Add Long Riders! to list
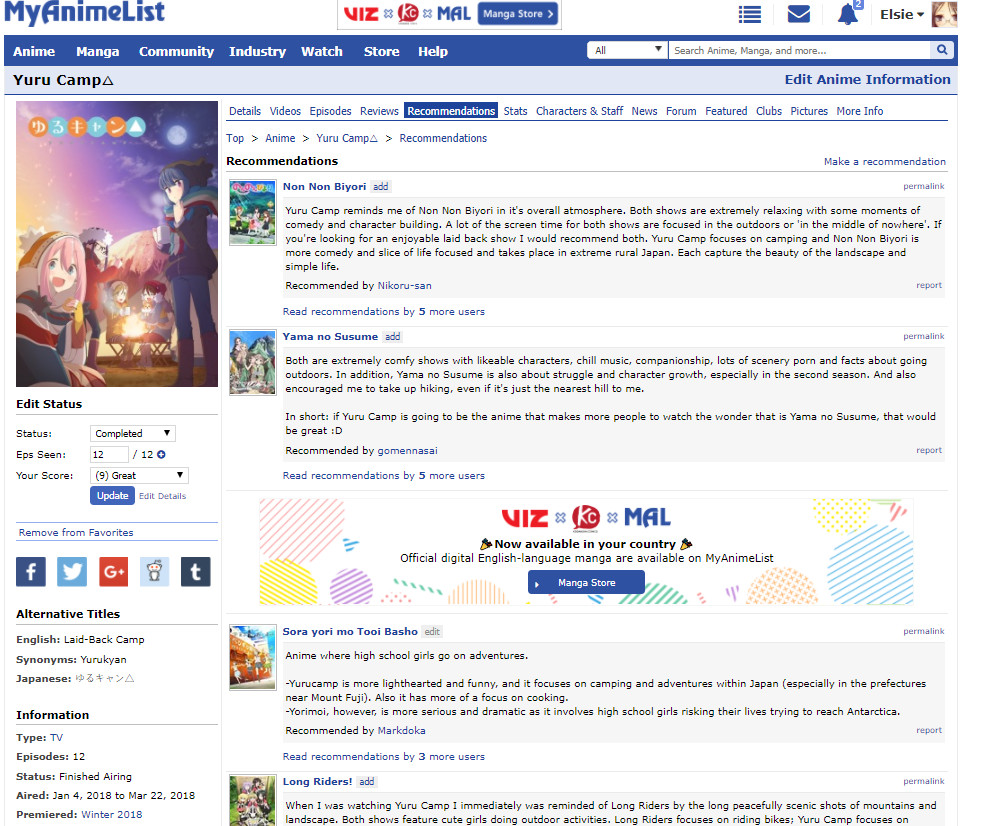 pyautogui.click(x=366, y=781)
